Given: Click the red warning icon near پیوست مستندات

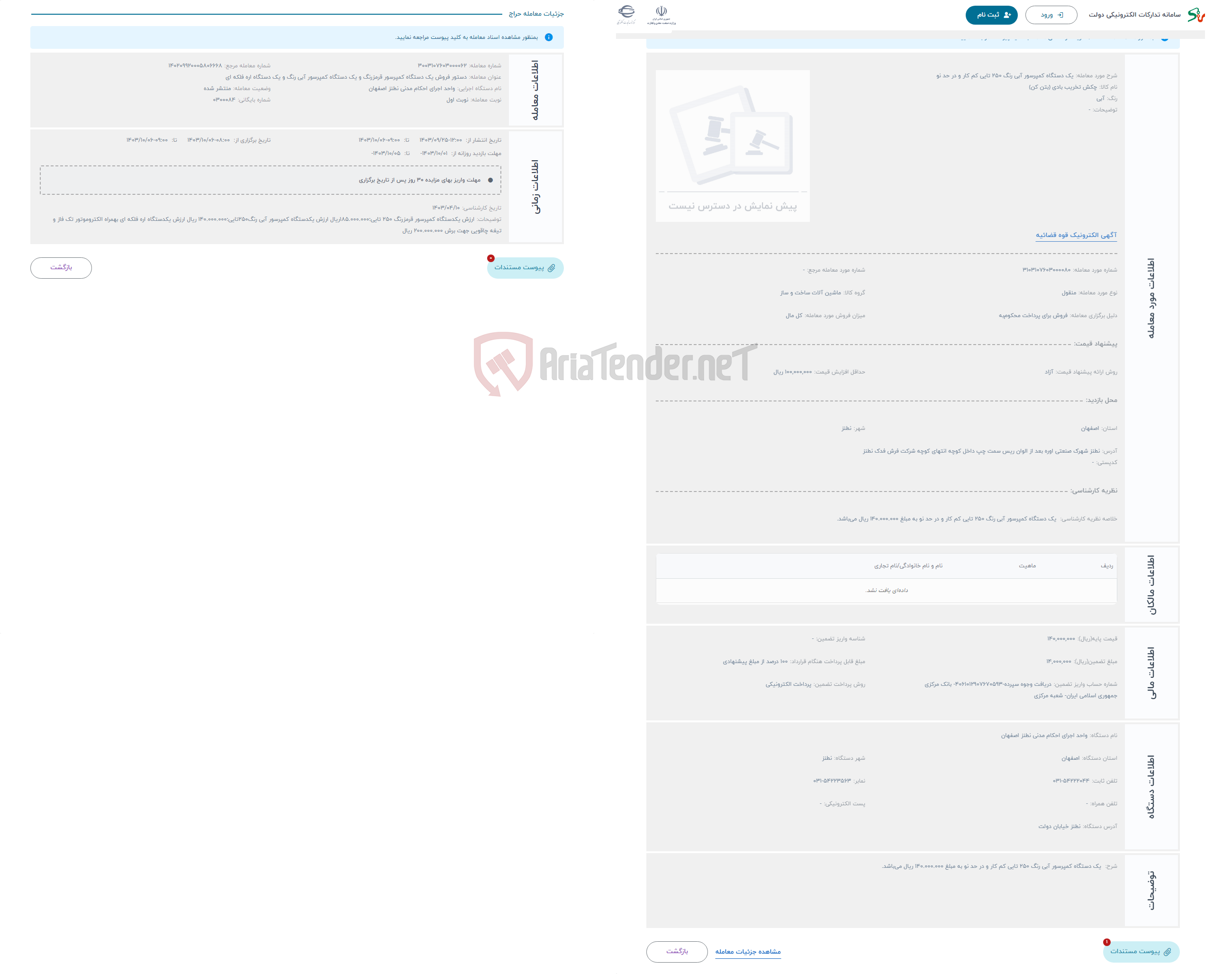Looking at the screenshot, I should pyautogui.click(x=490, y=258).
